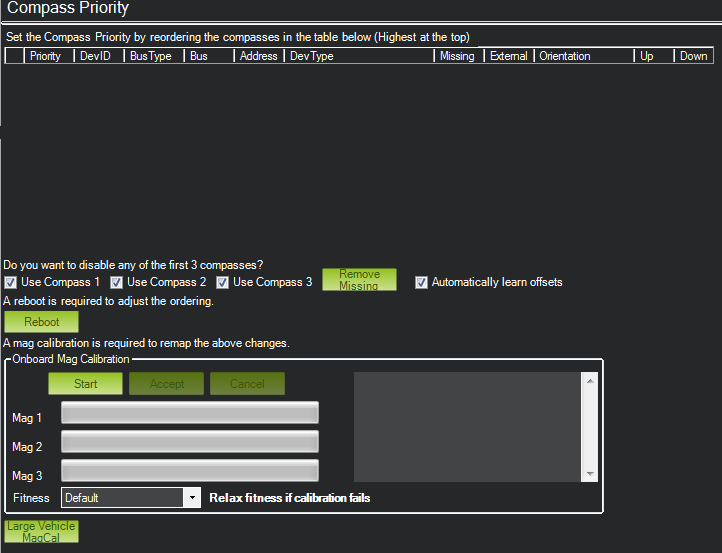Click the External column header
This screenshot has width=722, height=553.
point(509,56)
